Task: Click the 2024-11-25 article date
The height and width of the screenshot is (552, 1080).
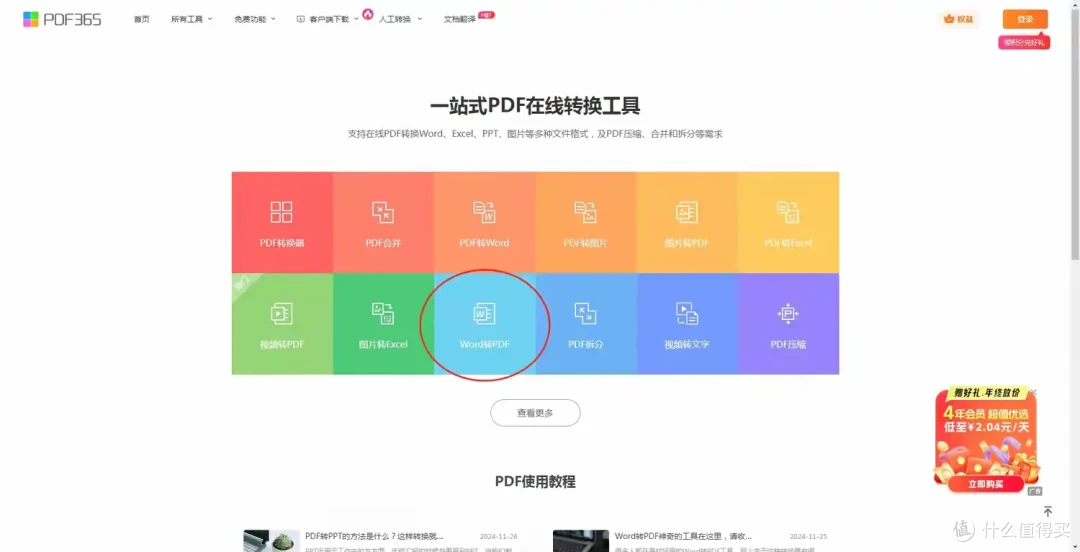Action: pyautogui.click(x=808, y=536)
